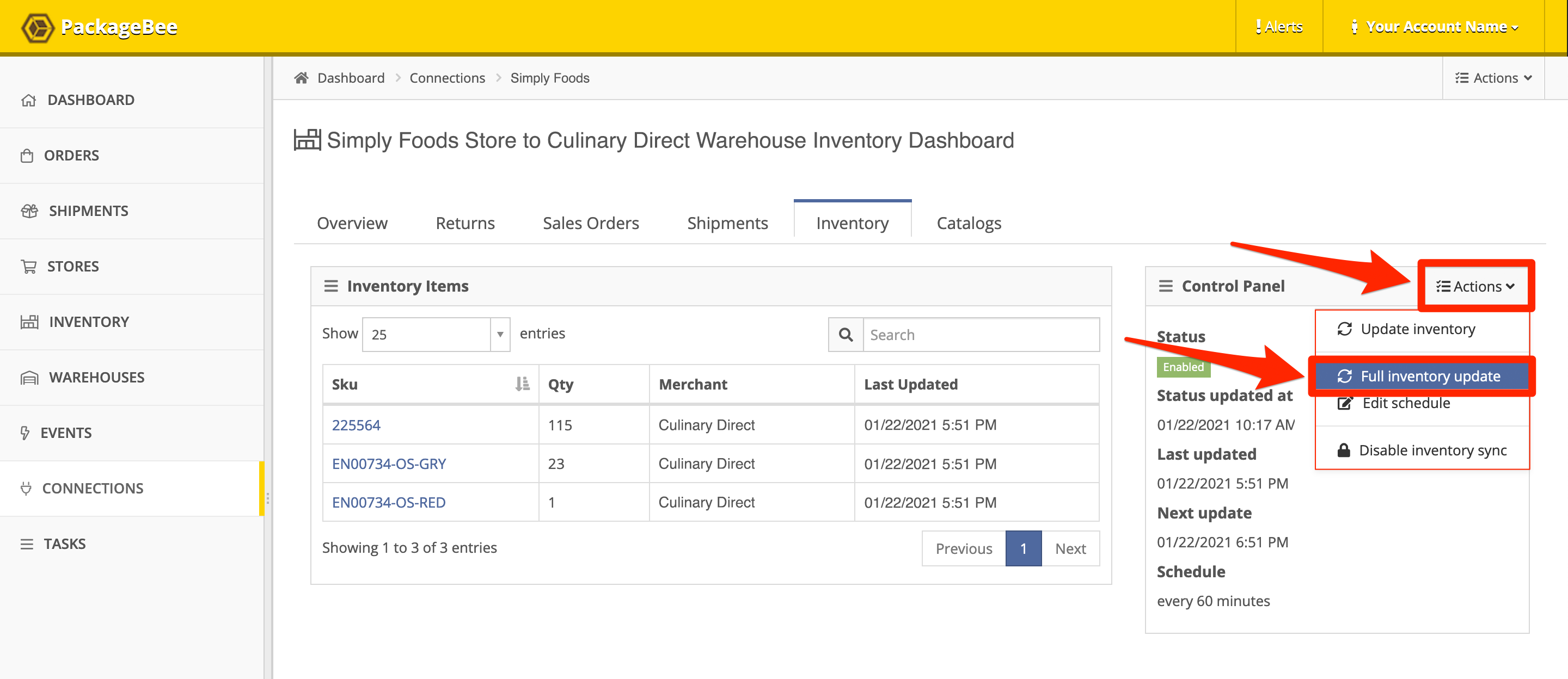Open SKU EN00734-OS-RED link
Screen dimensions: 1568x679
click(x=388, y=502)
